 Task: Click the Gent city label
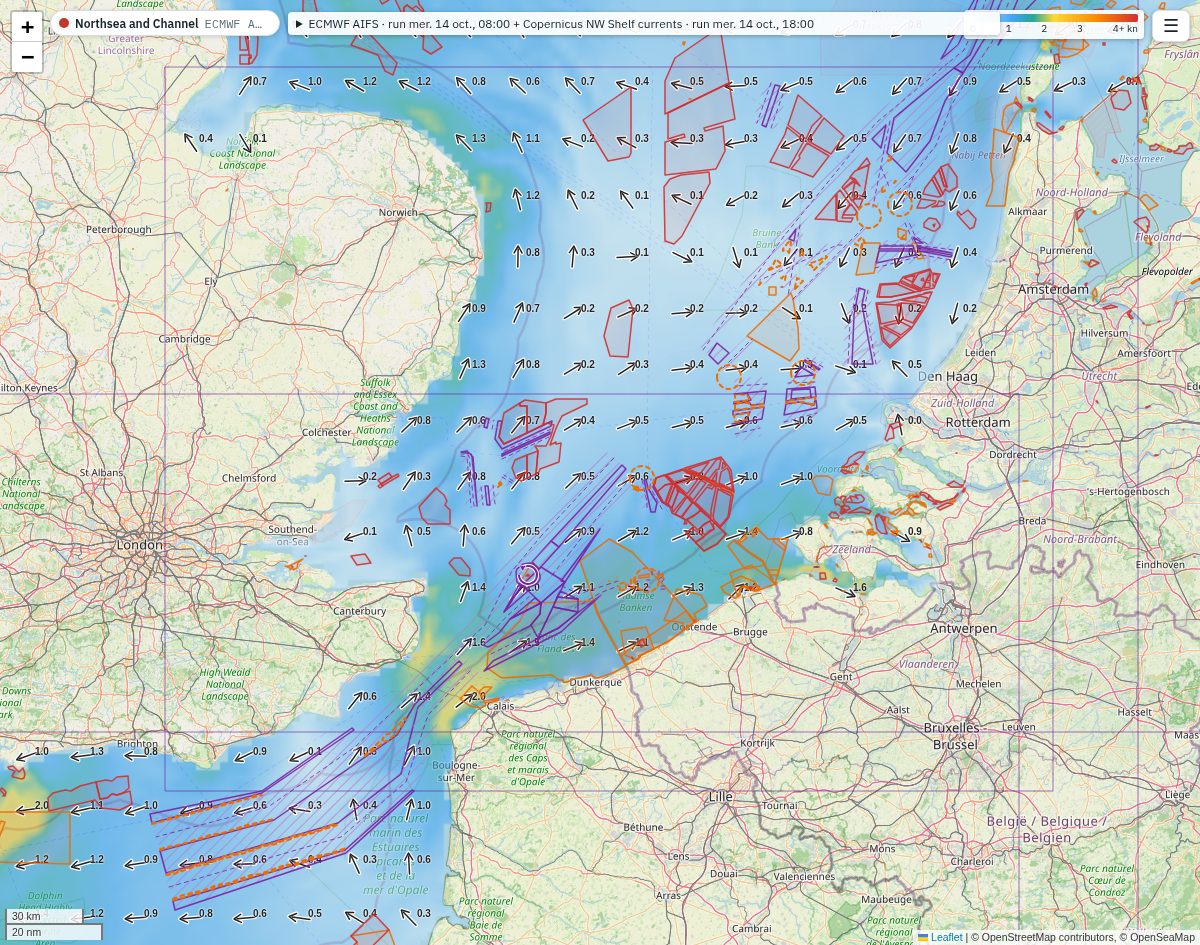(x=841, y=677)
